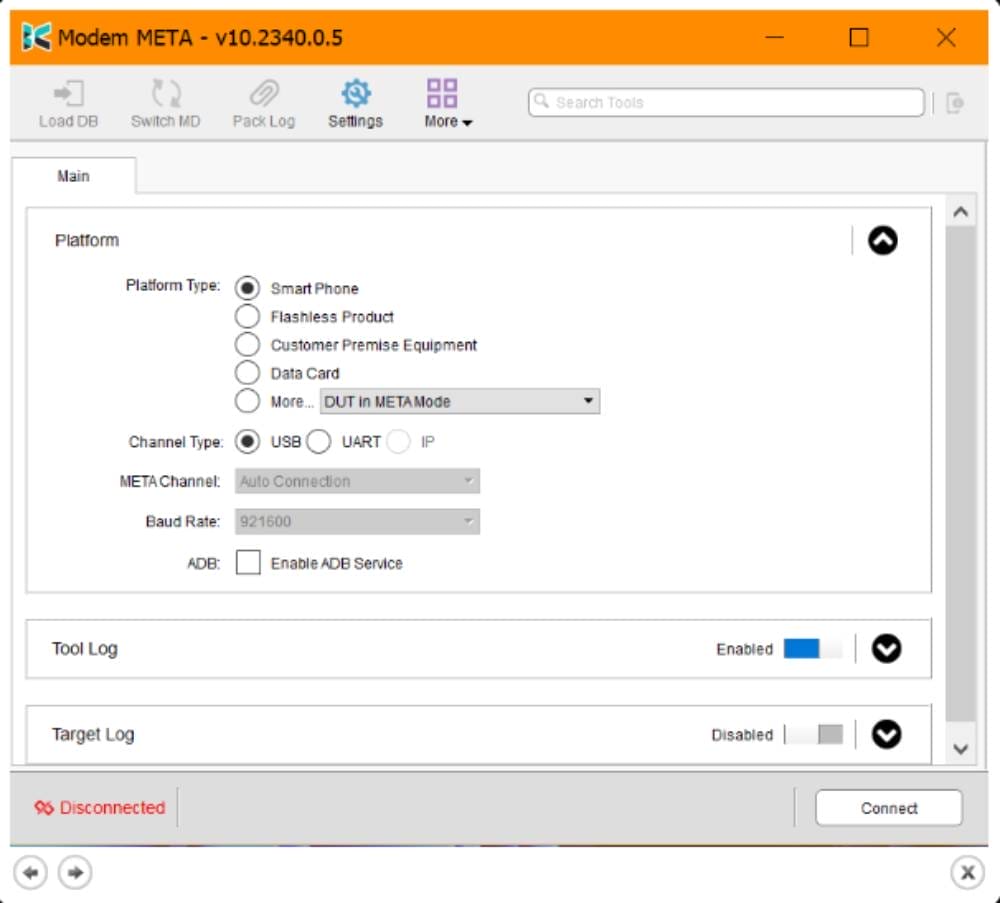Click the document icon beside the search bar

click(956, 102)
